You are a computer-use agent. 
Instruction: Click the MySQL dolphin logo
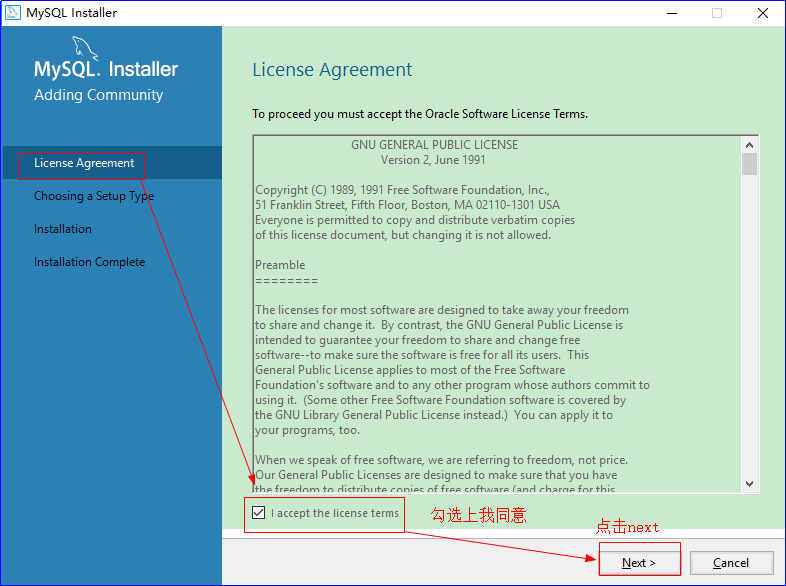pos(86,49)
